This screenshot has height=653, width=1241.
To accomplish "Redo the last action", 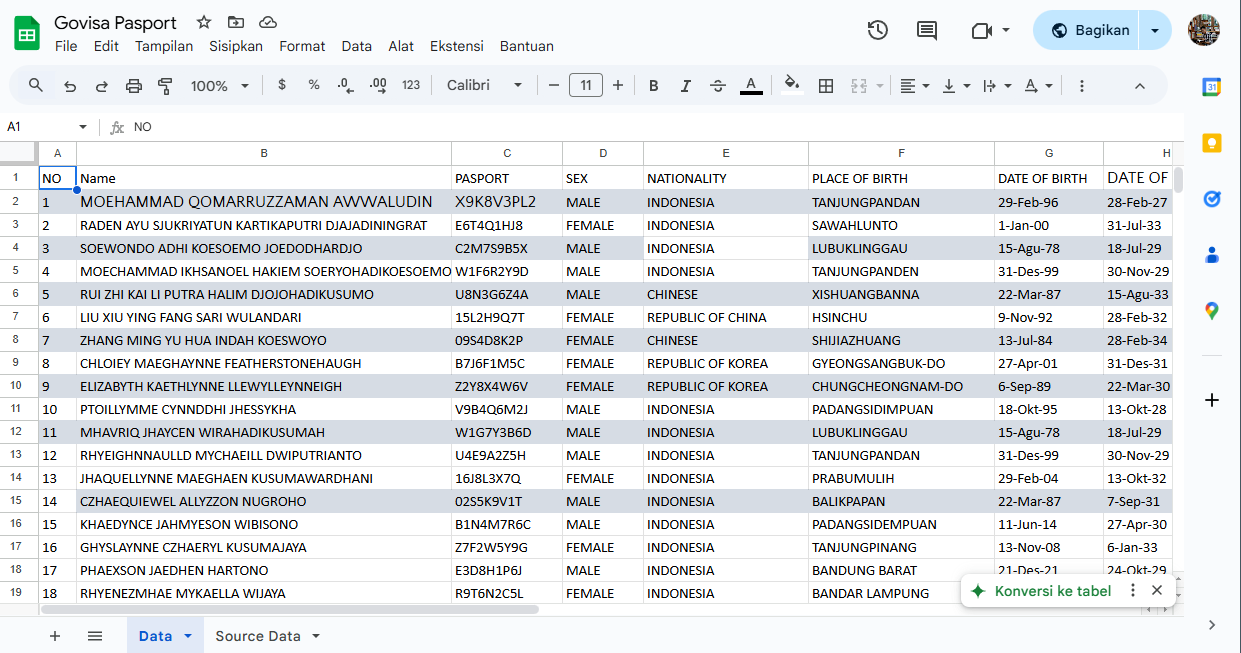I will pos(102,86).
